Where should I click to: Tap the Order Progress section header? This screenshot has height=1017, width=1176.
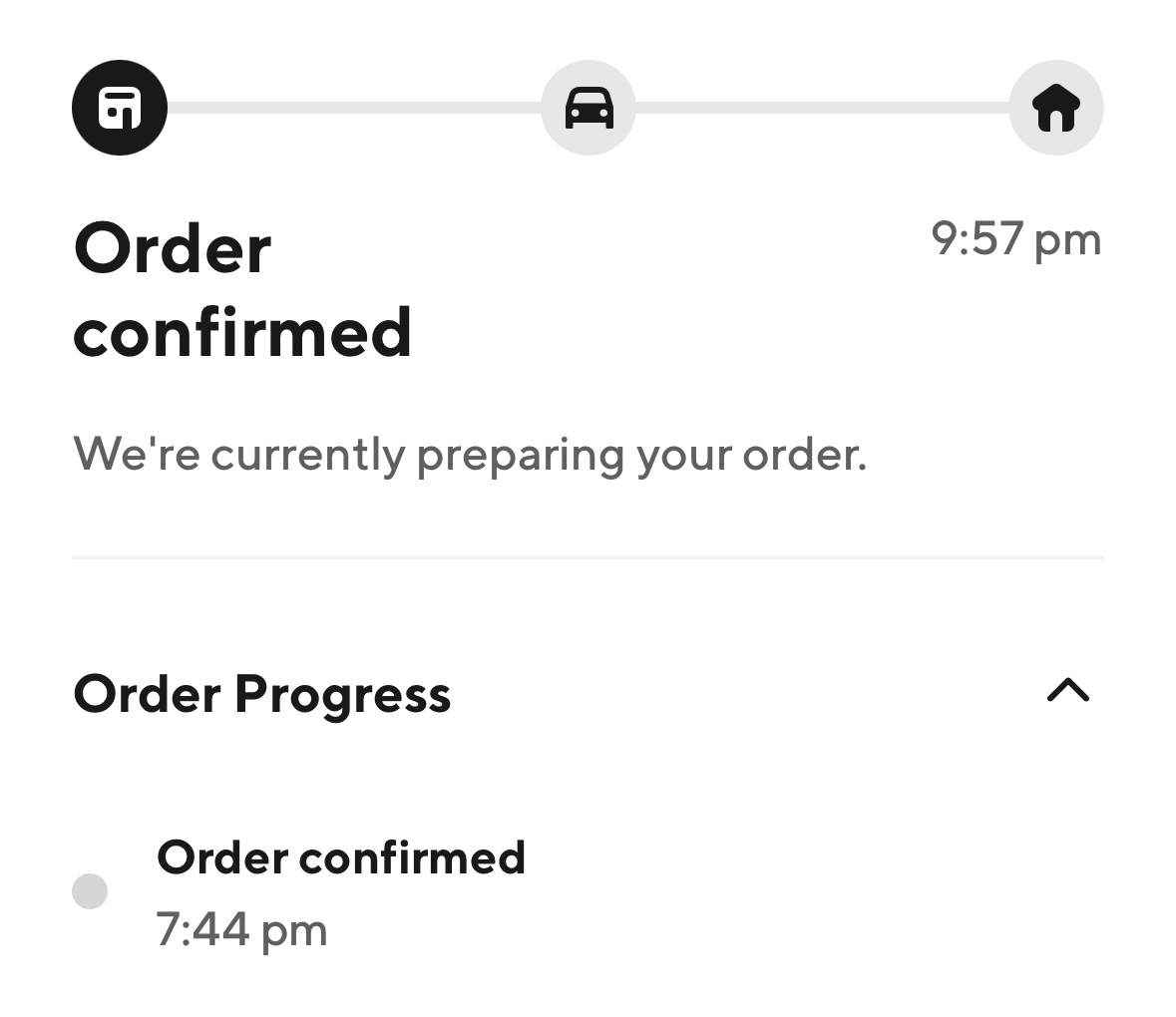point(262,694)
